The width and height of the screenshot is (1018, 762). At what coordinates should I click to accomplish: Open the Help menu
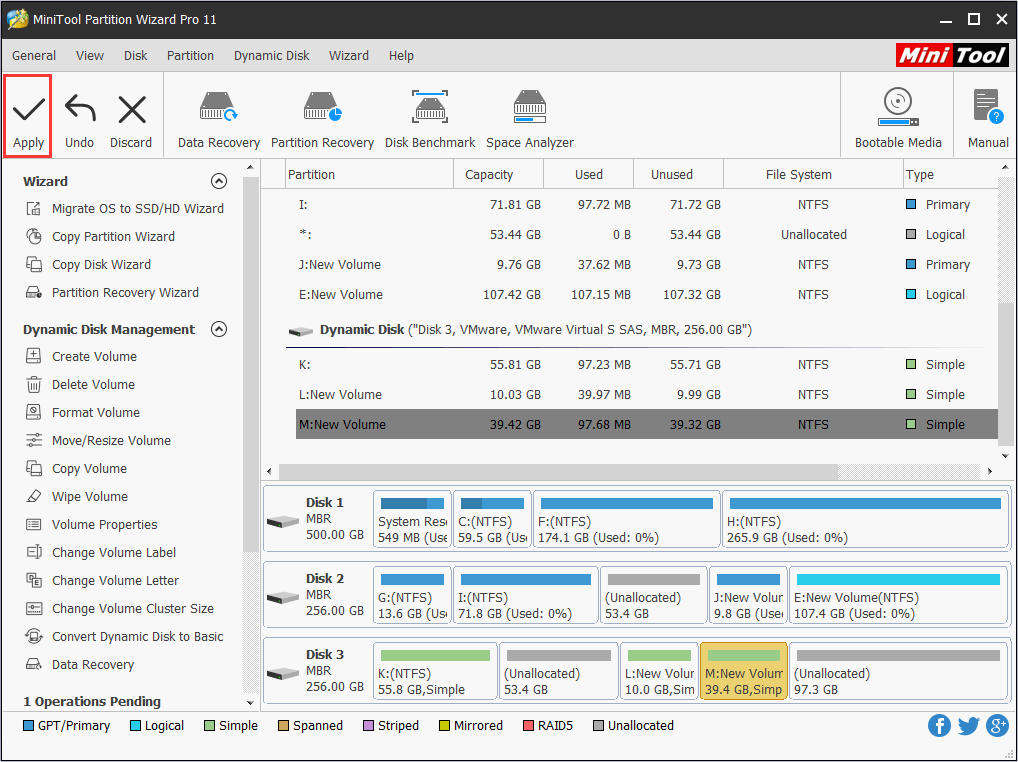pyautogui.click(x=401, y=56)
